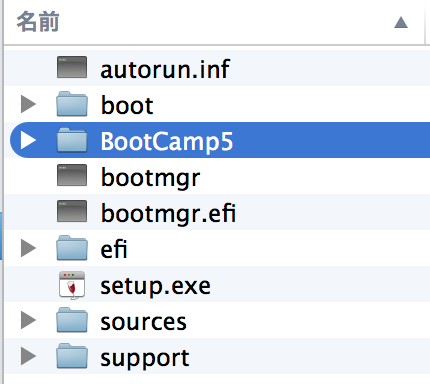Select the efi folder name
This screenshot has height=384, width=430.
(x=114, y=249)
